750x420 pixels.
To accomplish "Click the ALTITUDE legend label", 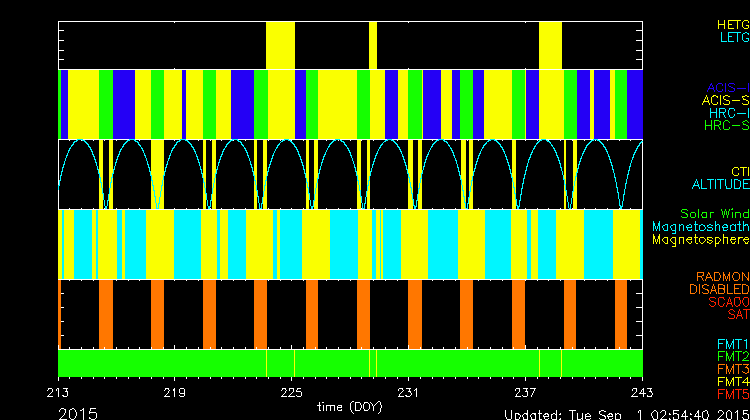I will point(720,185).
